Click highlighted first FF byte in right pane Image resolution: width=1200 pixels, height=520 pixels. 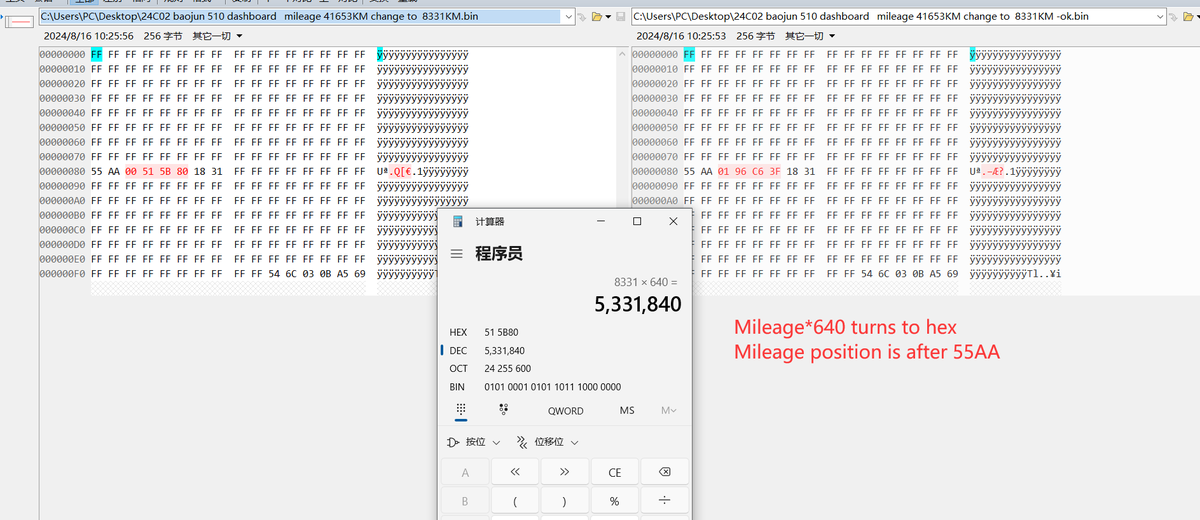click(689, 54)
